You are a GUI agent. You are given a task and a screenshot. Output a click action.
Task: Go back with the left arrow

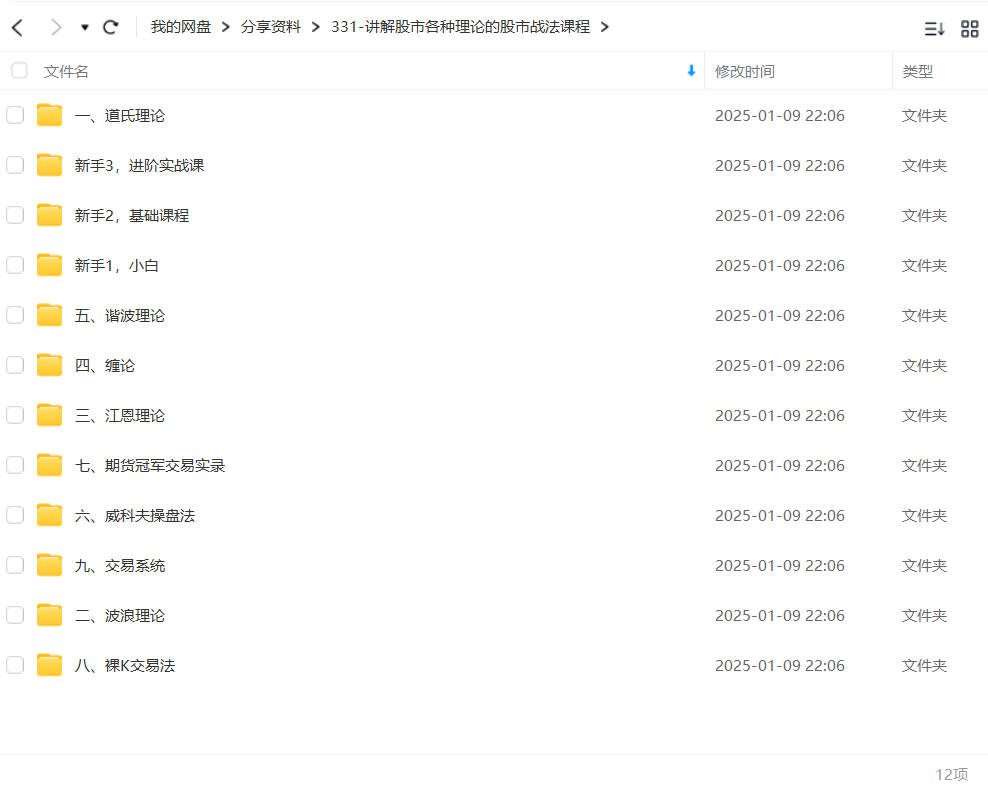[18, 27]
